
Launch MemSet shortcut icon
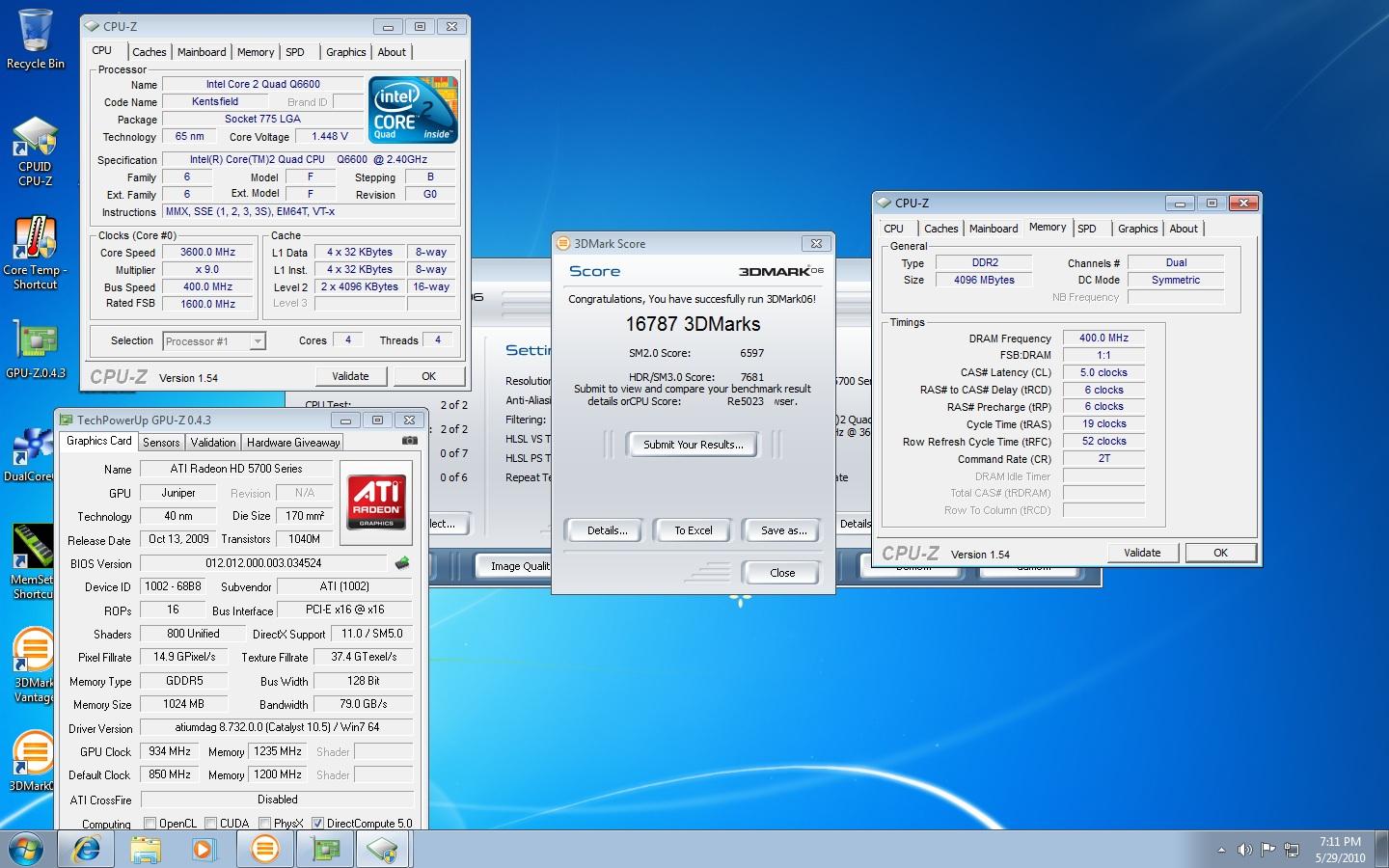tap(32, 561)
